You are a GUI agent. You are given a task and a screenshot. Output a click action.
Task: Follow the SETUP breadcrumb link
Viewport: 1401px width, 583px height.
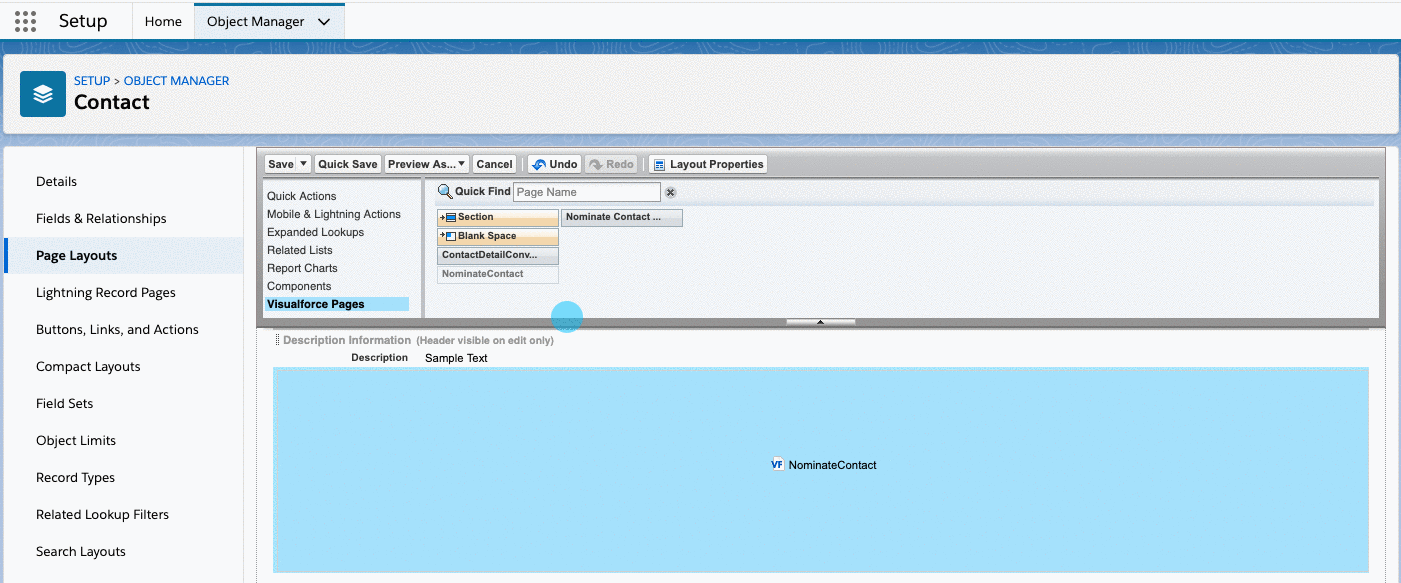(x=92, y=81)
